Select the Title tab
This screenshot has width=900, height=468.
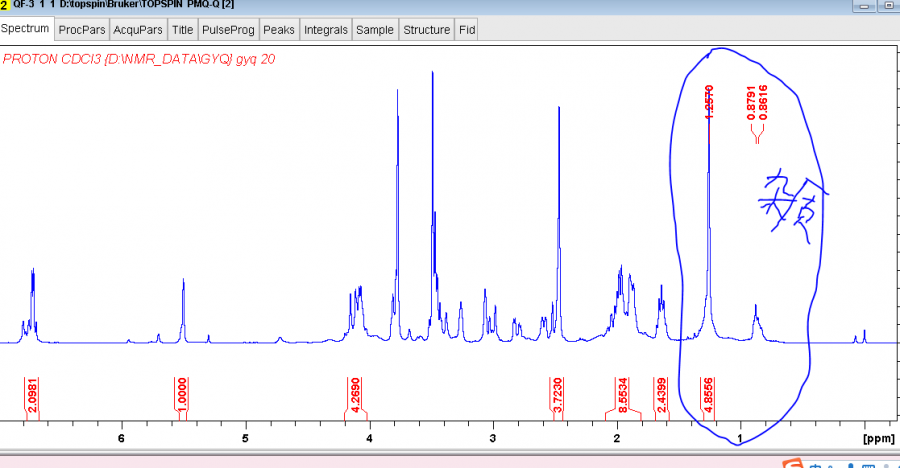(x=183, y=30)
